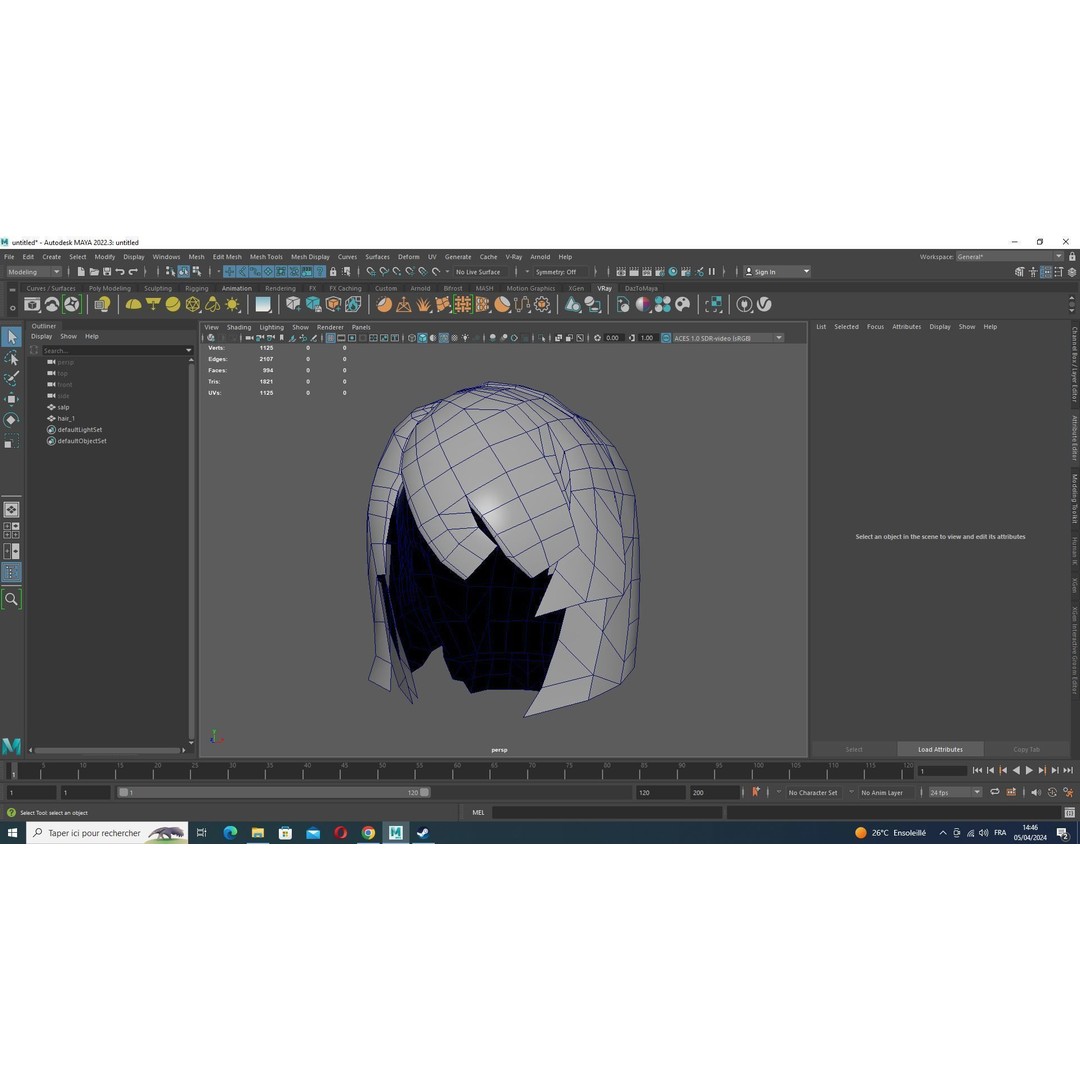Click the Open Scene folder icon
1080x1080 pixels.
click(x=94, y=271)
